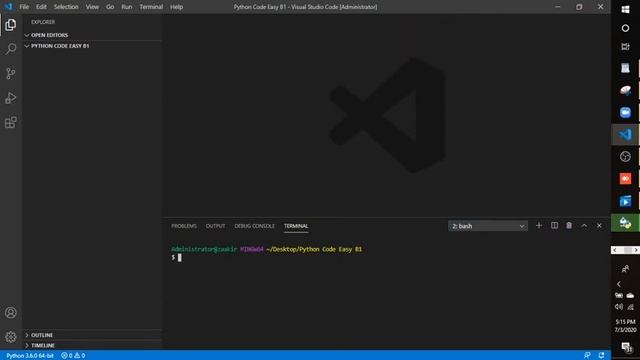Viewport: 640px width, 360px height.
Task: Open the terminal selector dropdown 2: bash
Action: click(x=488, y=226)
